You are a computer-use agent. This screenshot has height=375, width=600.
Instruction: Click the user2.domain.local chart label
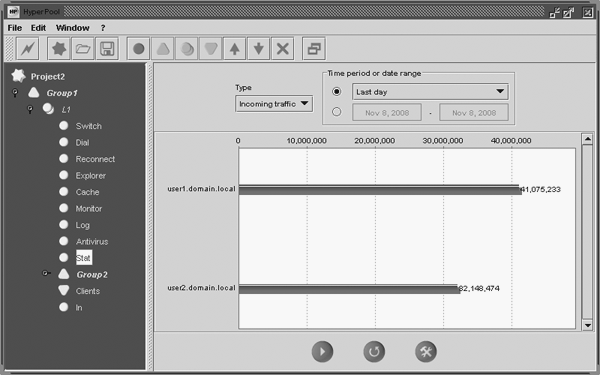pos(201,288)
